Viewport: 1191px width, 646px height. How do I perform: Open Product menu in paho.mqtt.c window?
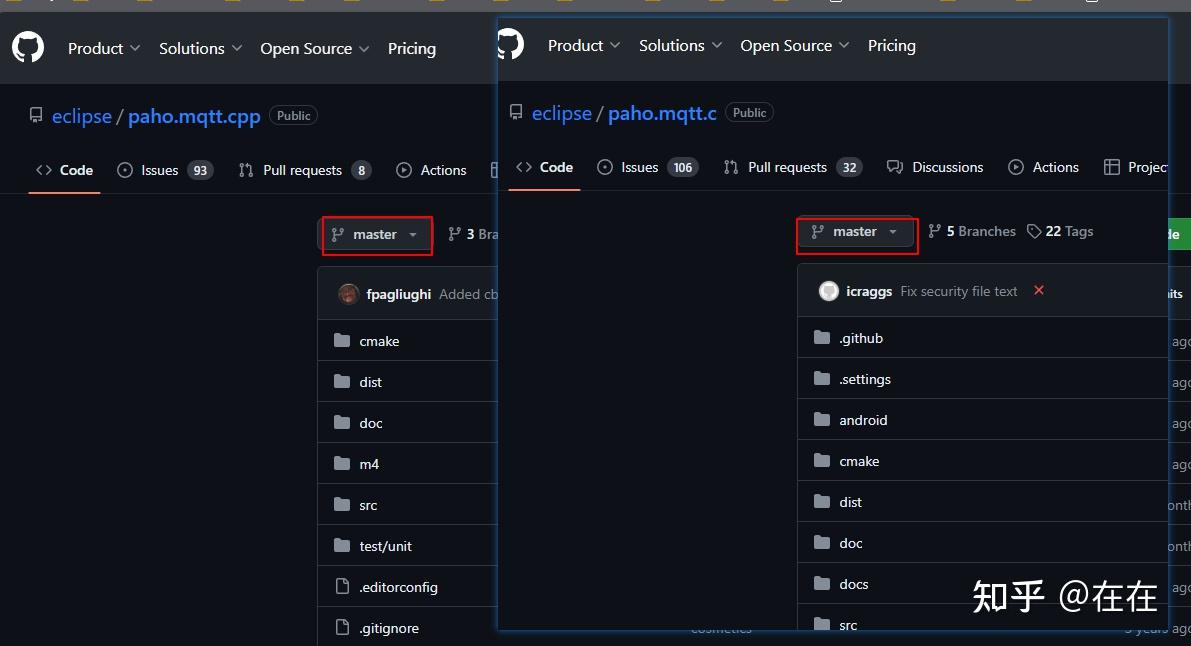point(584,46)
